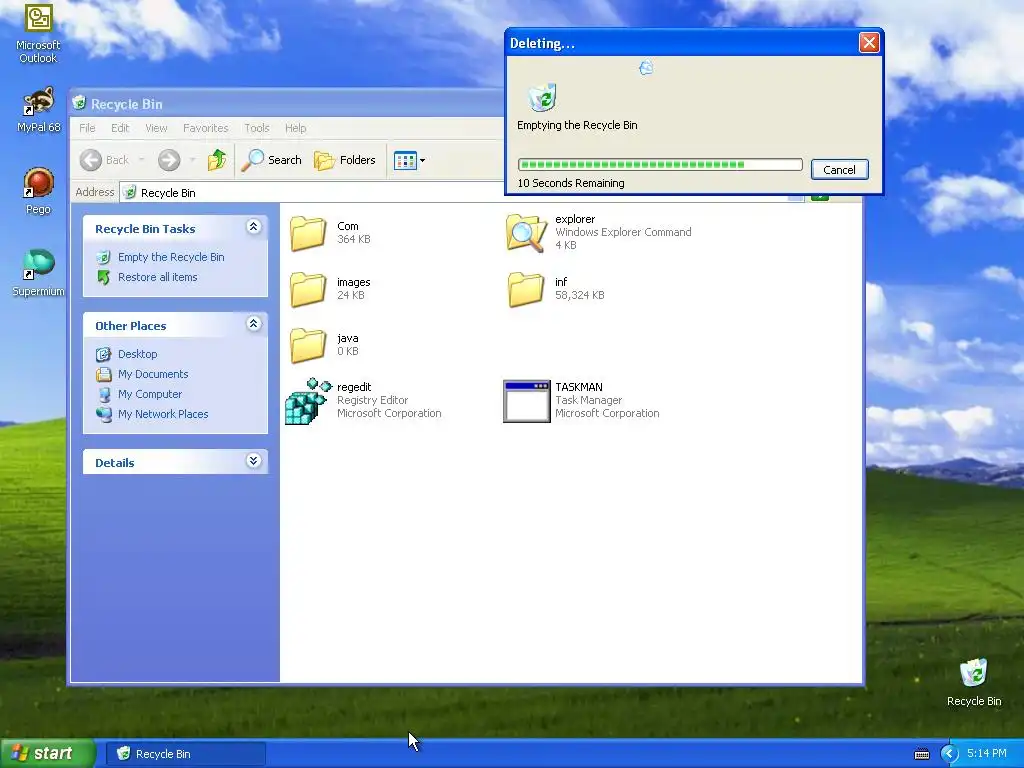Select the explorer command file icon
The width and height of the screenshot is (1024, 768).
pyautogui.click(x=526, y=232)
